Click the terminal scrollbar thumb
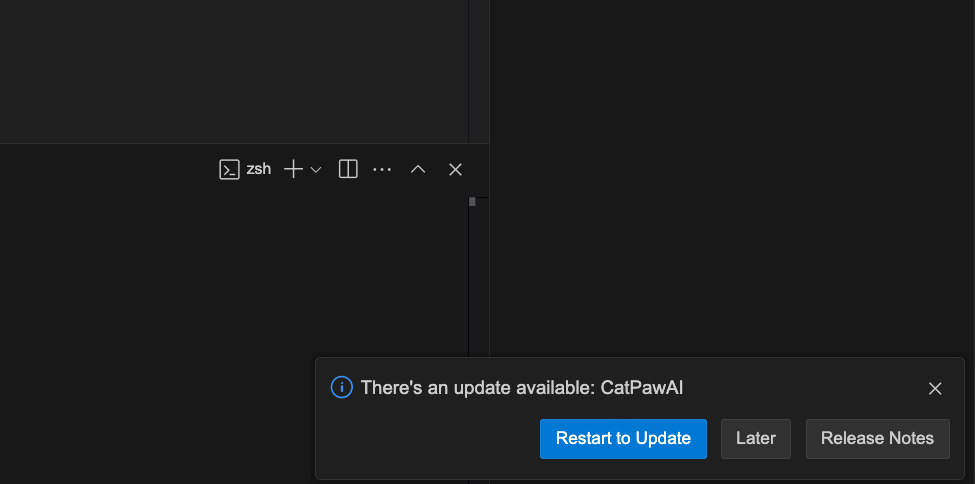975x484 pixels. tap(472, 202)
